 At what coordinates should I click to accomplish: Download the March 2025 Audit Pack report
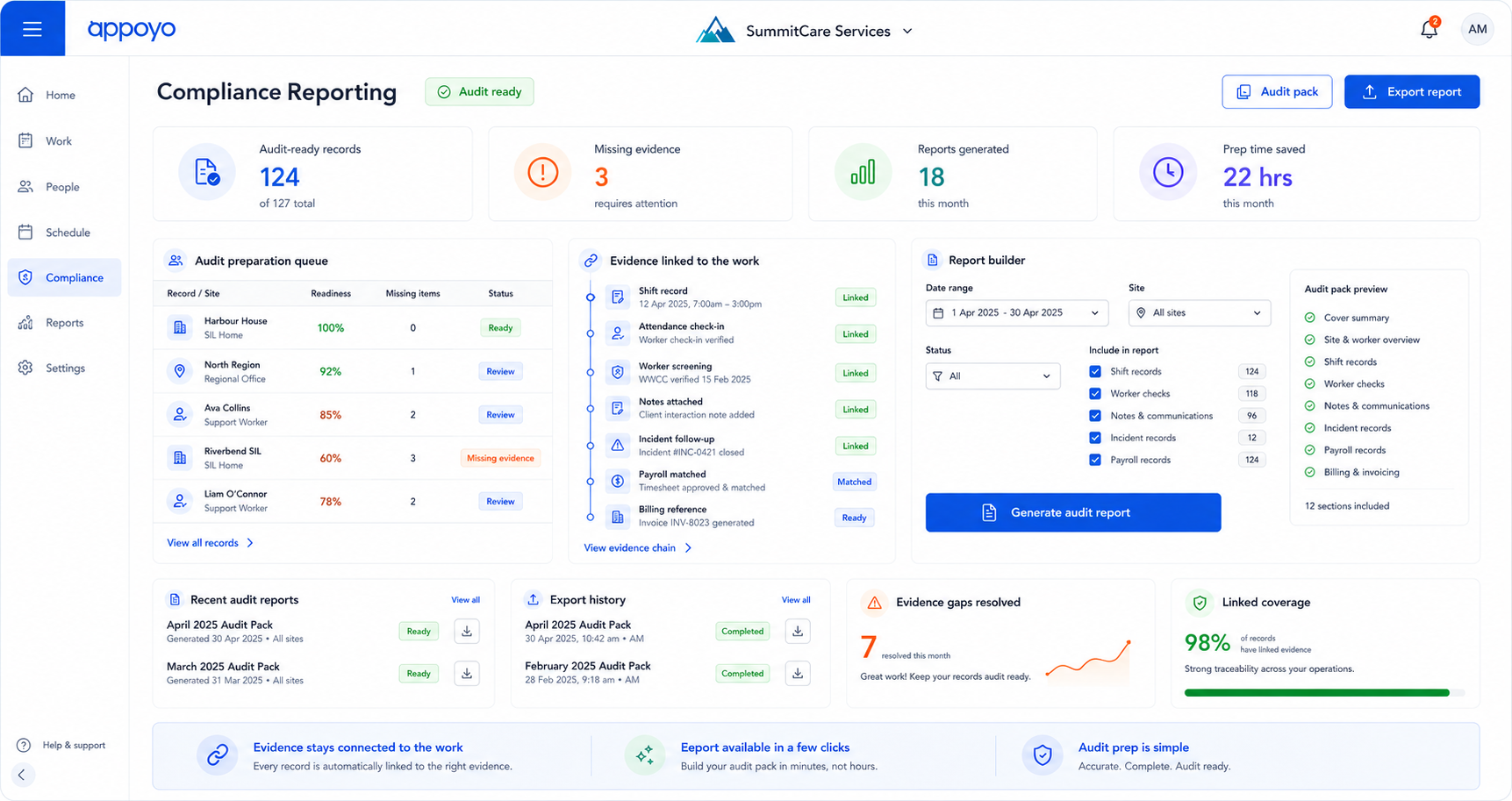pyautogui.click(x=467, y=673)
